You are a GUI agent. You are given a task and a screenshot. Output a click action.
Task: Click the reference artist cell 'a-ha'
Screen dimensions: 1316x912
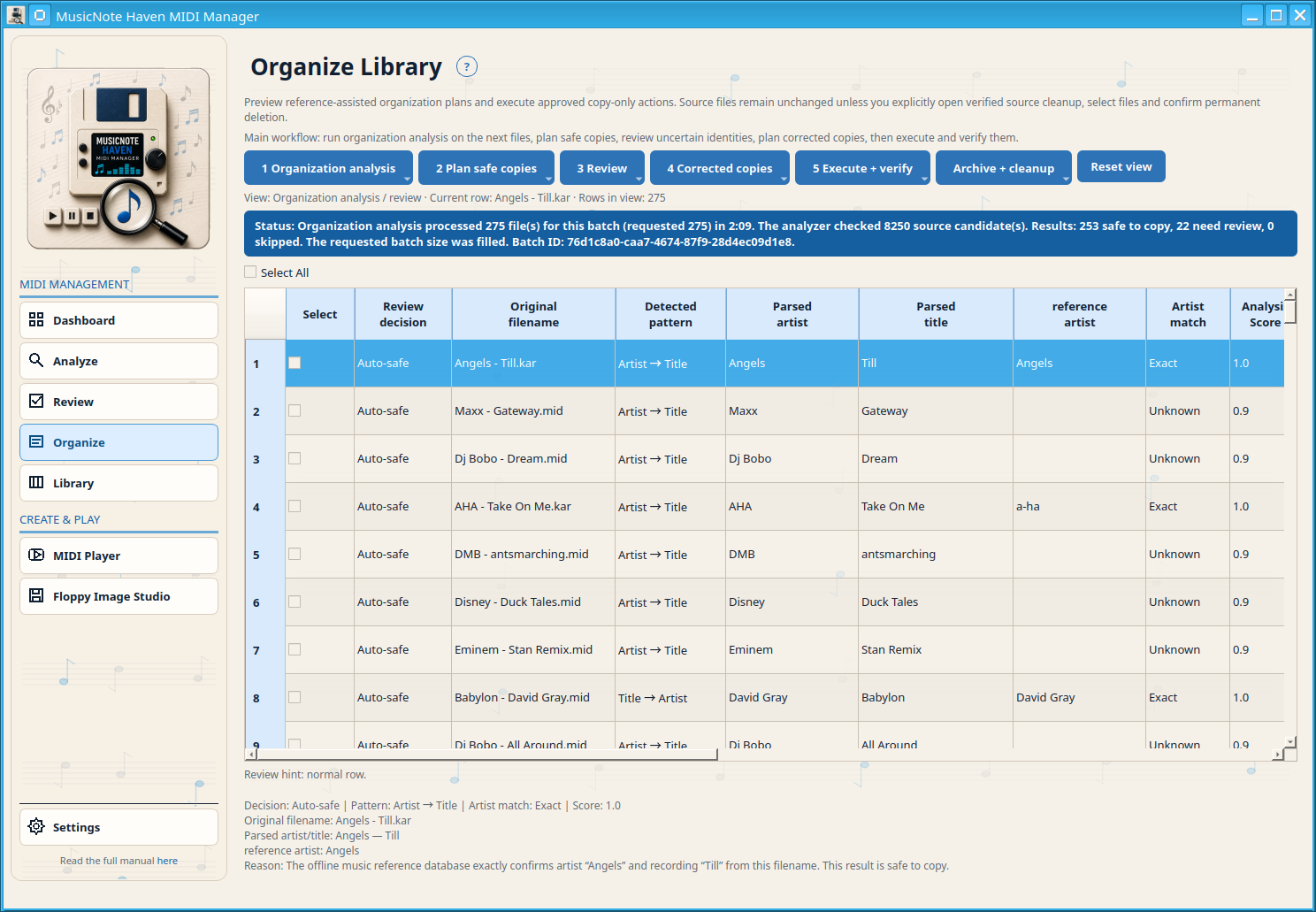click(1080, 506)
